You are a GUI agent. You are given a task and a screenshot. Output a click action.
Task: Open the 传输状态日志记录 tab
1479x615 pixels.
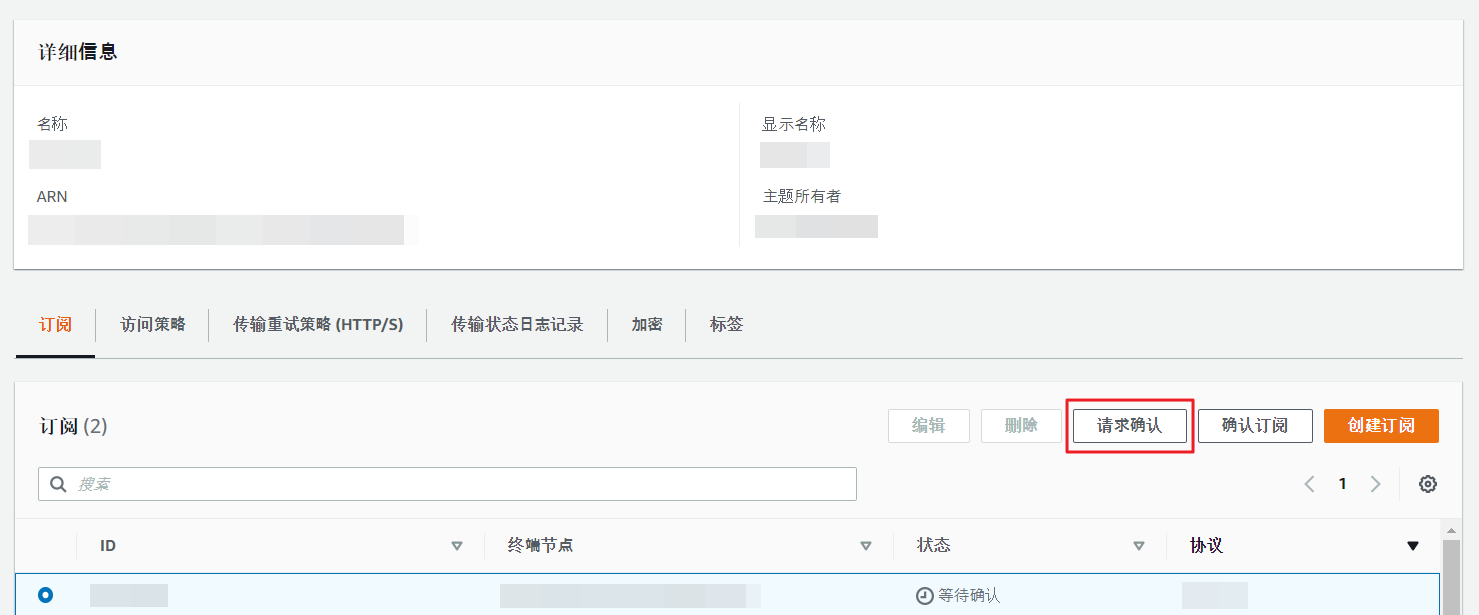(x=517, y=325)
